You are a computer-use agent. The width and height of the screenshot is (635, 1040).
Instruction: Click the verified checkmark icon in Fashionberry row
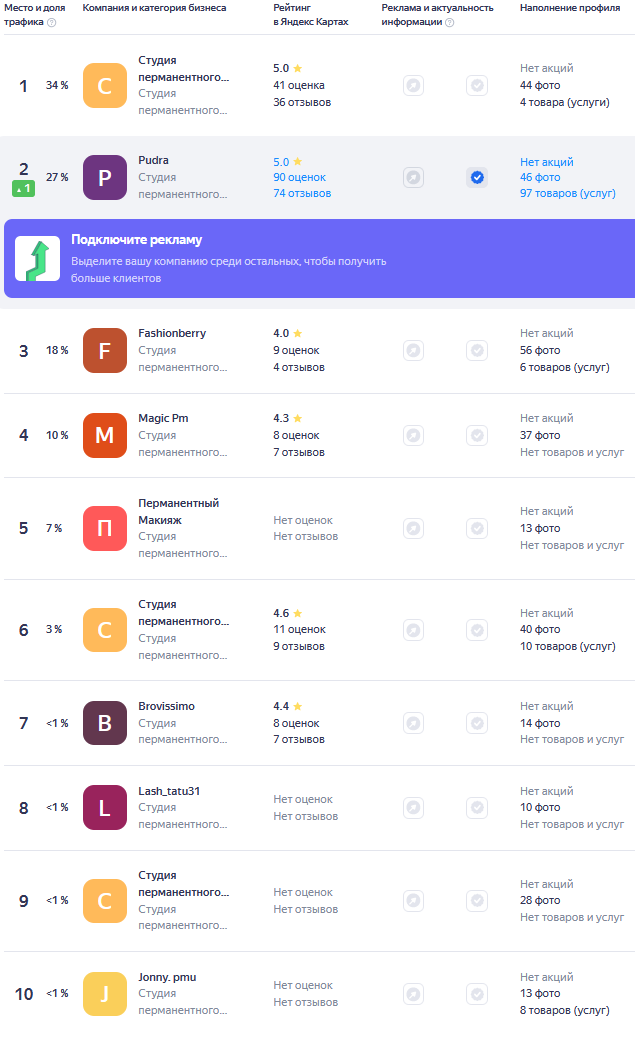(477, 350)
